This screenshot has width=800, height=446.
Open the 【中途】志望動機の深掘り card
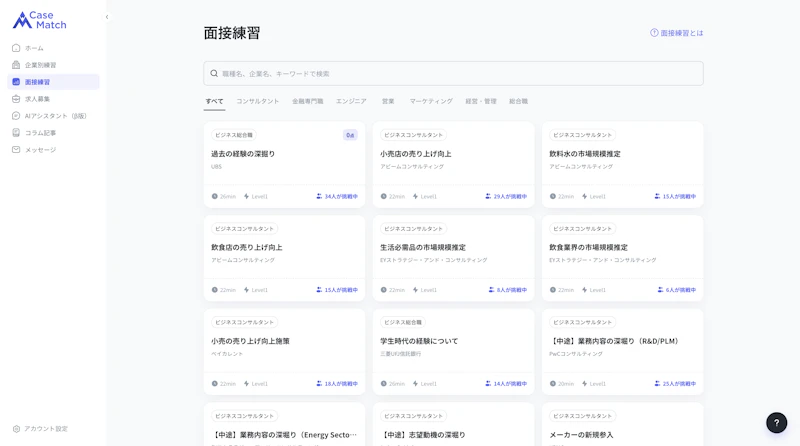[x=453, y=424]
